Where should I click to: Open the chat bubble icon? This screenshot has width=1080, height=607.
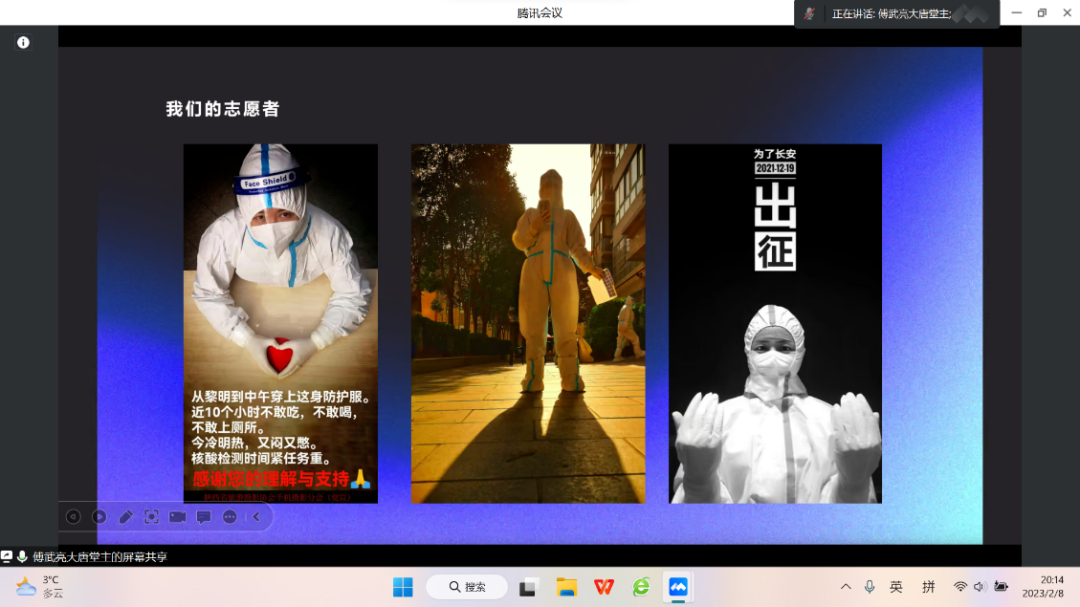[203, 517]
